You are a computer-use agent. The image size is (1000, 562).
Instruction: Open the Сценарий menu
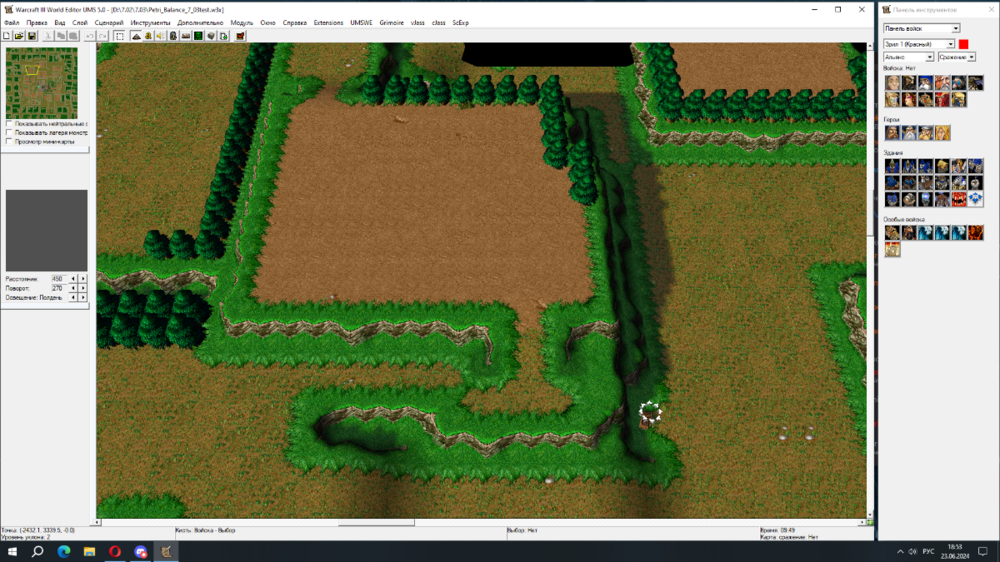click(x=109, y=22)
